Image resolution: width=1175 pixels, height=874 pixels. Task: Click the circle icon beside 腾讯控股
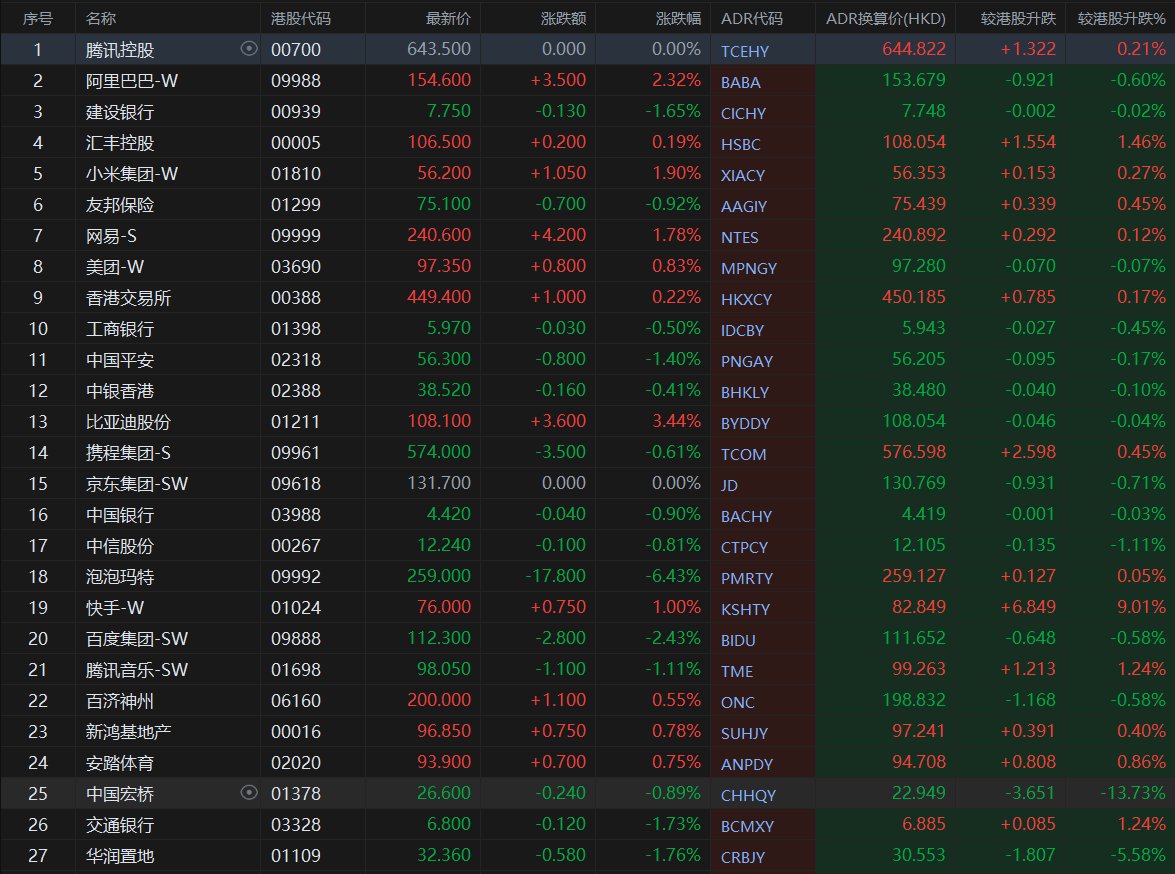pos(249,49)
